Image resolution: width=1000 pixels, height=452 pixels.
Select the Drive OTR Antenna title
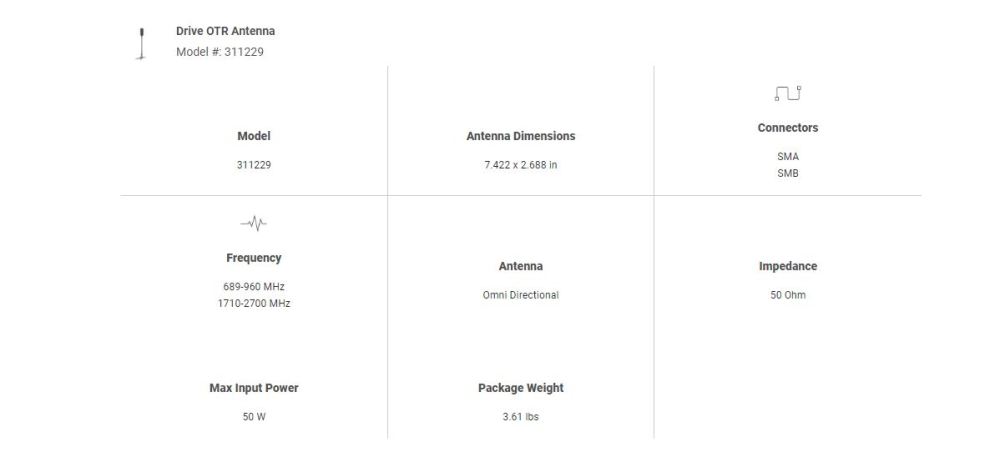[x=225, y=31]
